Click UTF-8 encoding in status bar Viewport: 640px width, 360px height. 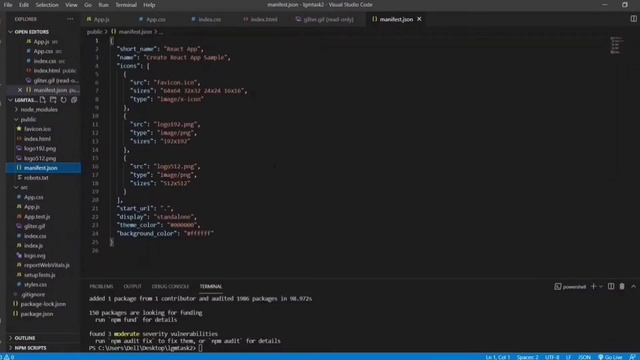(552, 357)
